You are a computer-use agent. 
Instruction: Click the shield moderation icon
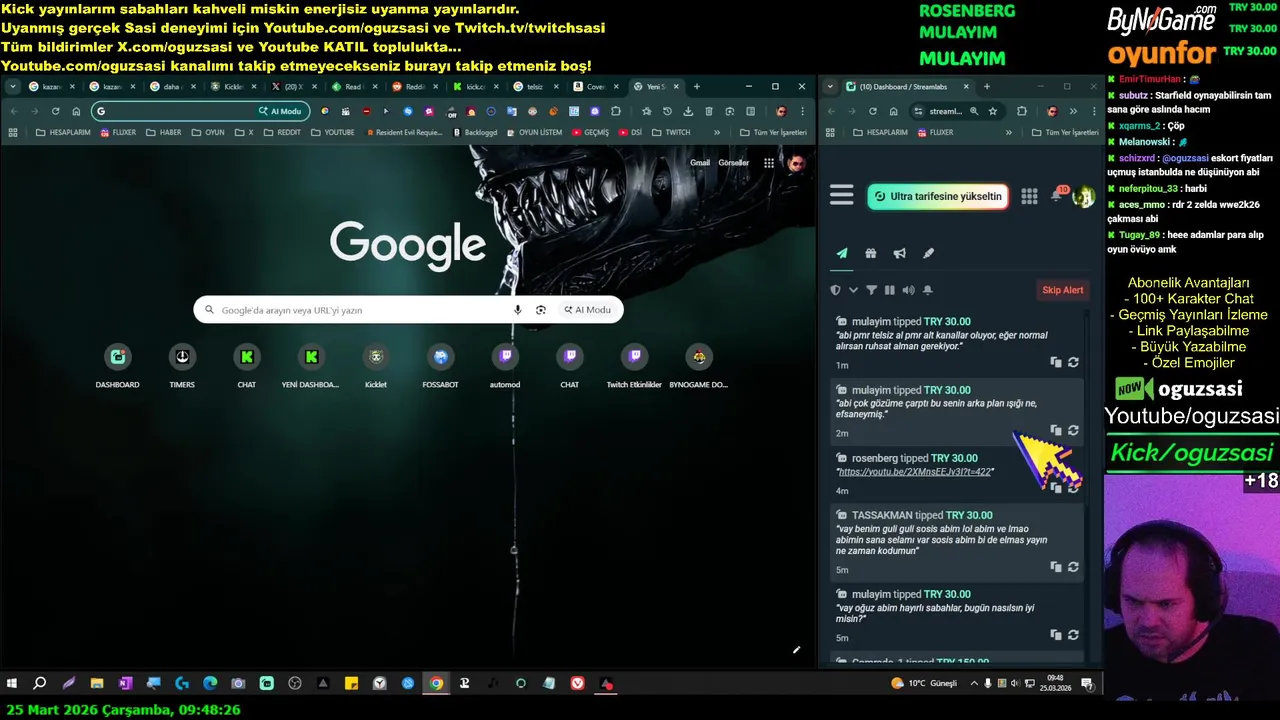836,290
